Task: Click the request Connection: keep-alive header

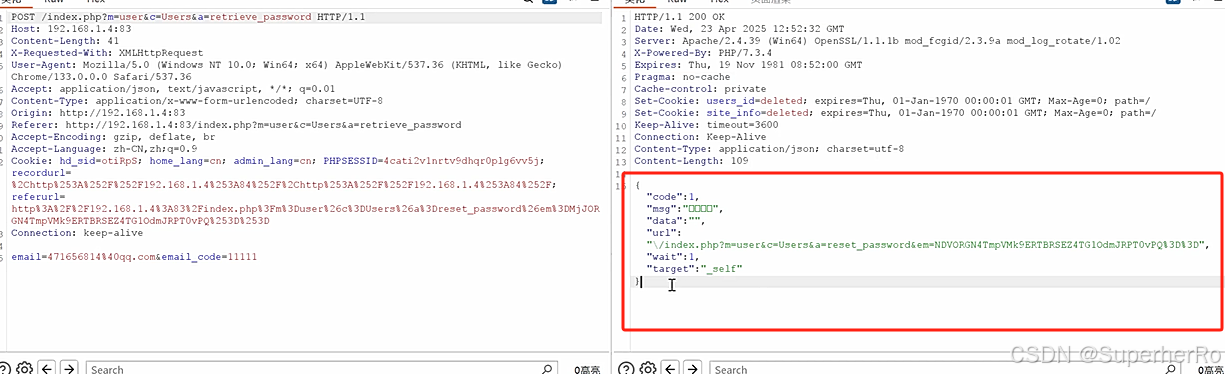Action: (77, 233)
